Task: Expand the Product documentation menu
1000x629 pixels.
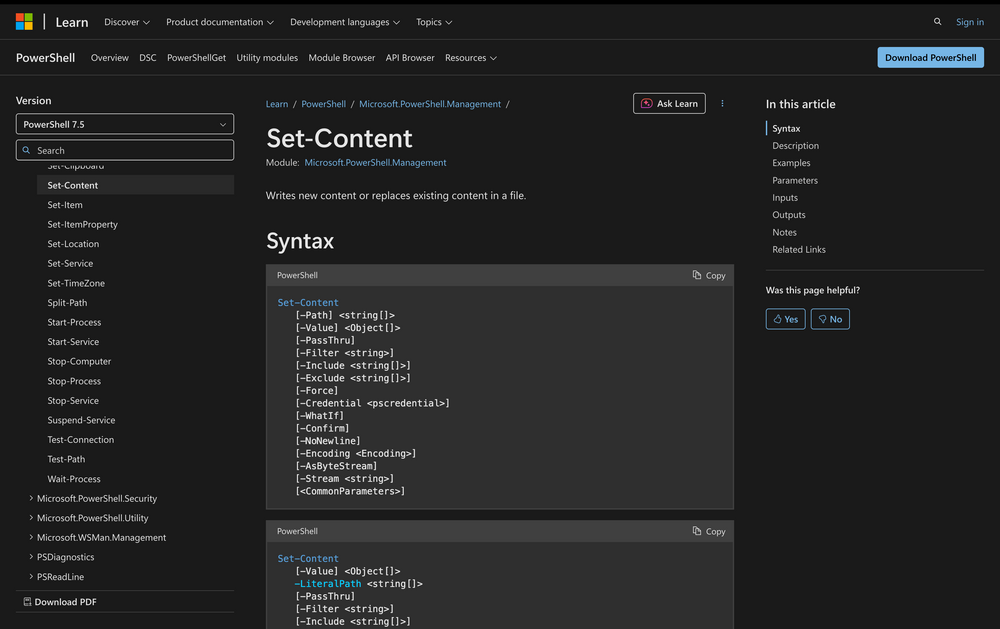Action: coord(220,22)
